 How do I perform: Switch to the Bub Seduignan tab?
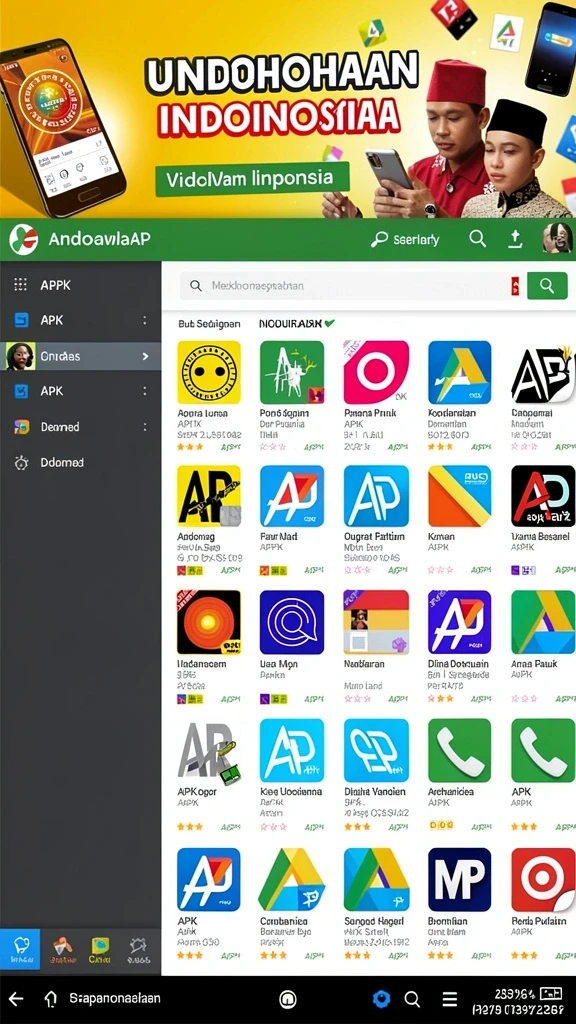pyautogui.click(x=209, y=323)
